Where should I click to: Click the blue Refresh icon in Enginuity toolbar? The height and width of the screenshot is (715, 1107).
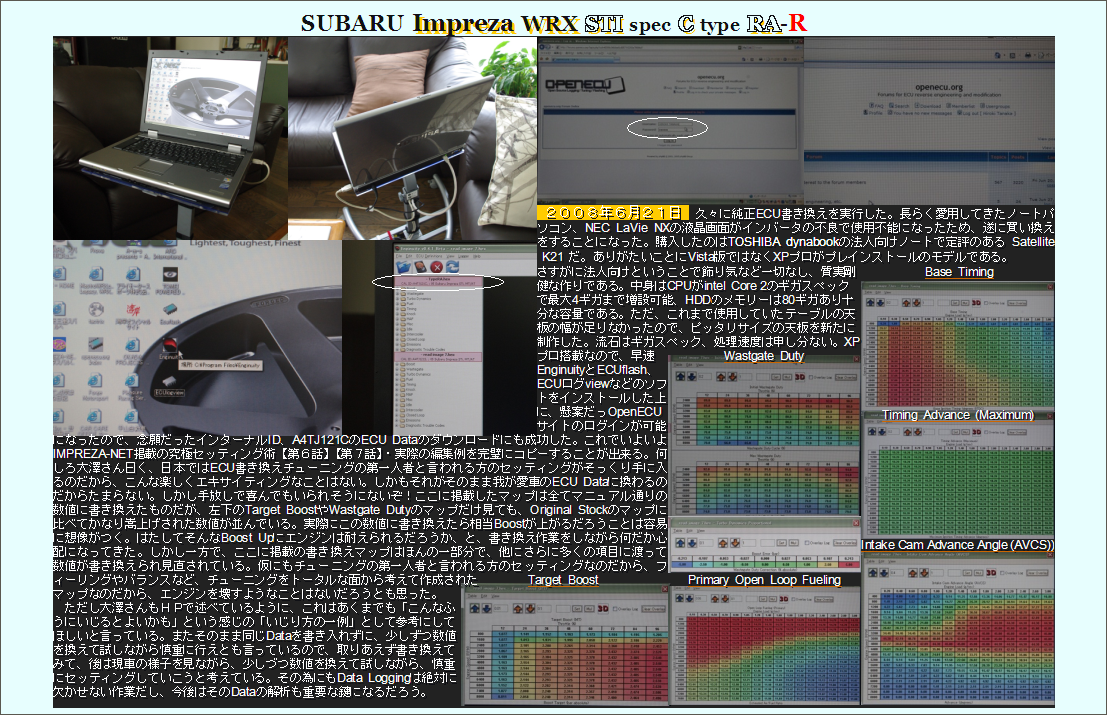(453, 267)
